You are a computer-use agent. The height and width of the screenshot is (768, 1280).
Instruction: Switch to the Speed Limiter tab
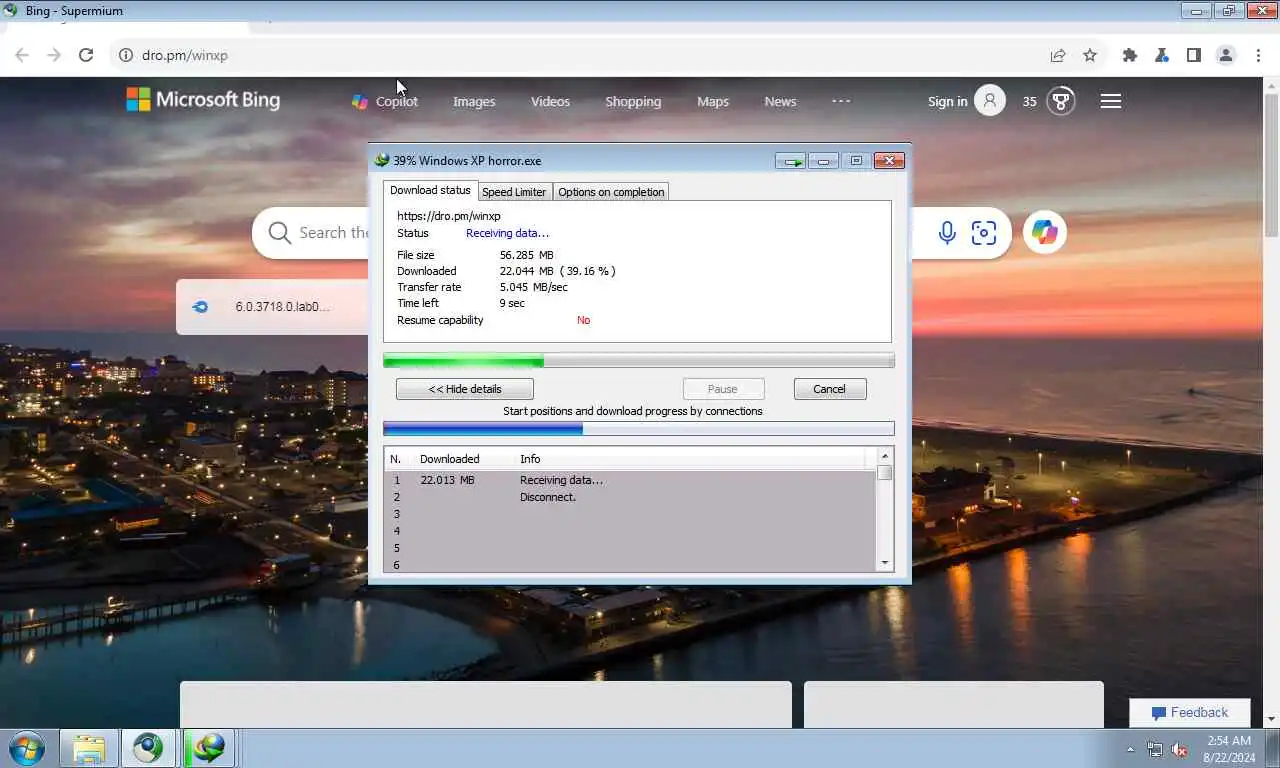[514, 192]
